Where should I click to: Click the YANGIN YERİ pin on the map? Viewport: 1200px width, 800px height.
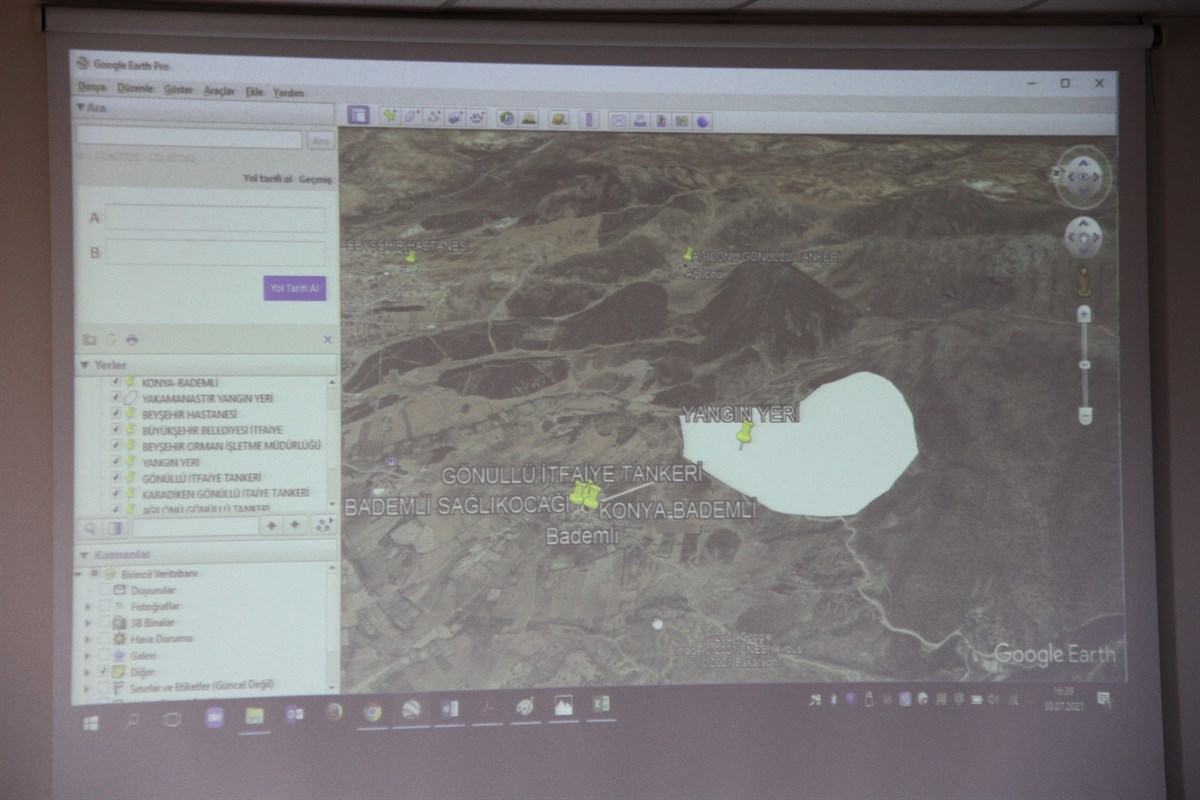[x=744, y=434]
